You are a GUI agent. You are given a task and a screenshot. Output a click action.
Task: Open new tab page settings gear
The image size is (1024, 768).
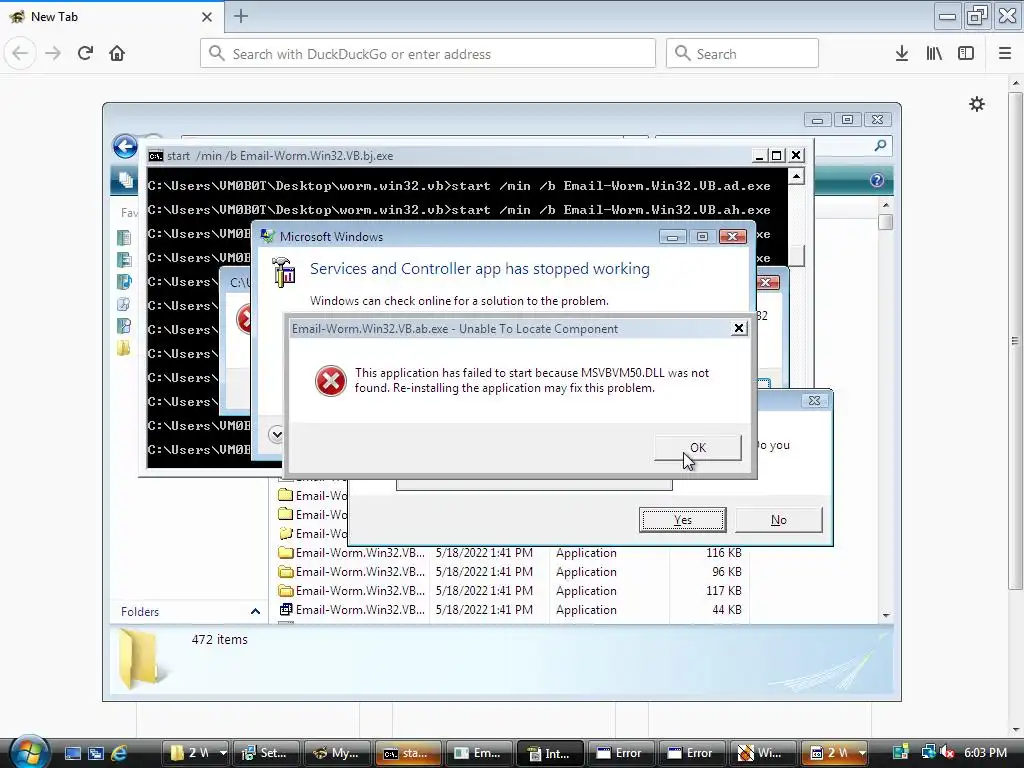click(x=977, y=104)
